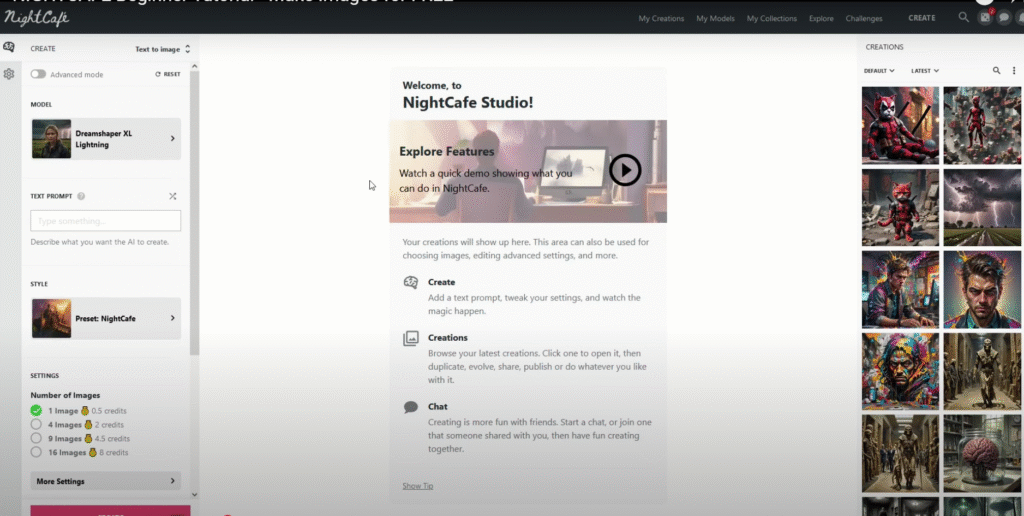The width and height of the screenshot is (1024, 516).
Task: Click the 'NightCafe Studio!' heading
Action: pyautogui.click(x=468, y=103)
